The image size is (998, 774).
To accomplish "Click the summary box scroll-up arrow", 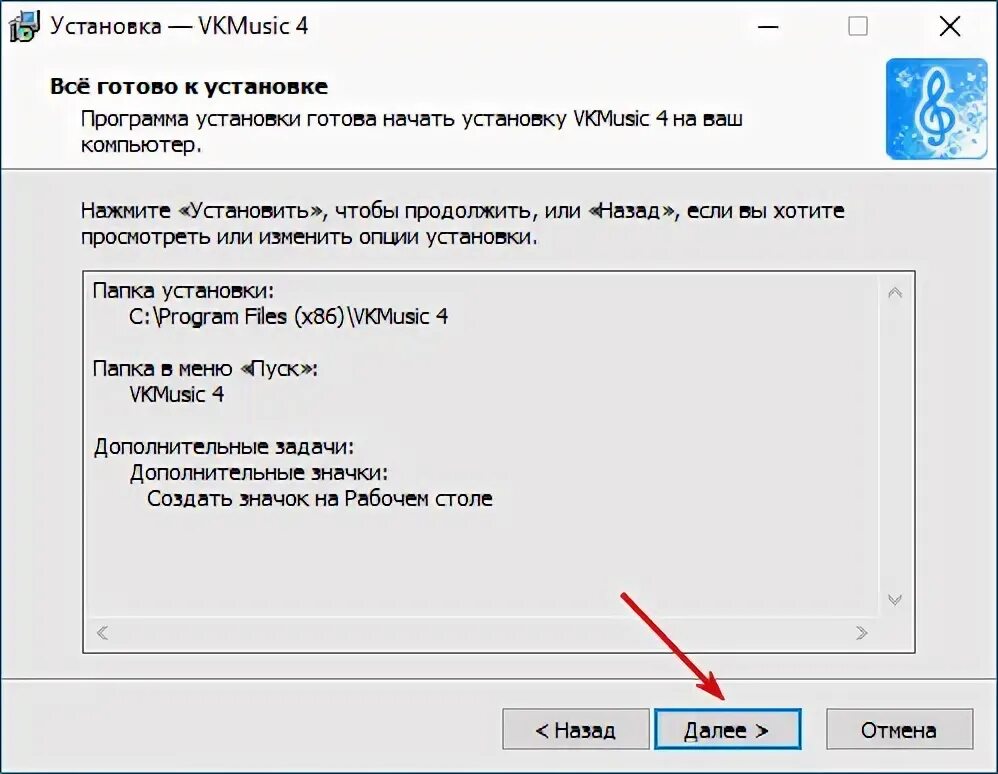I will tap(895, 293).
